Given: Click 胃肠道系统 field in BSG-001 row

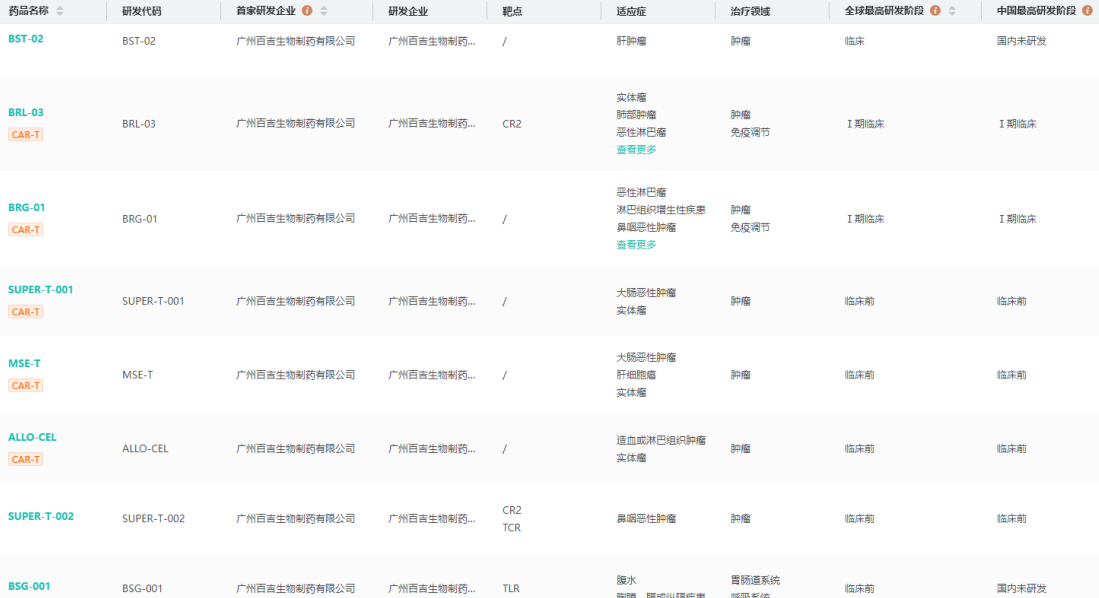Looking at the screenshot, I should pos(755,580).
